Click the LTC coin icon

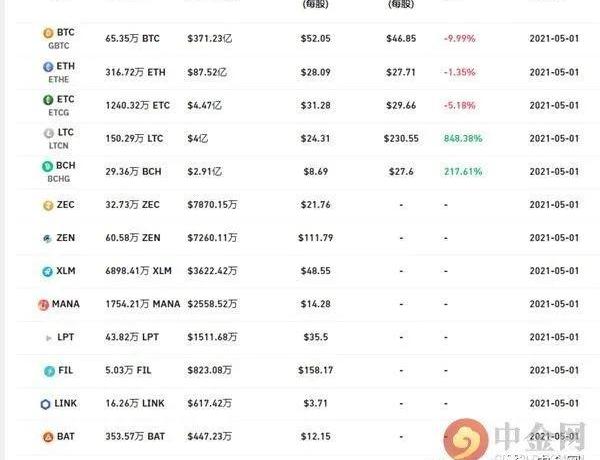click(47, 132)
